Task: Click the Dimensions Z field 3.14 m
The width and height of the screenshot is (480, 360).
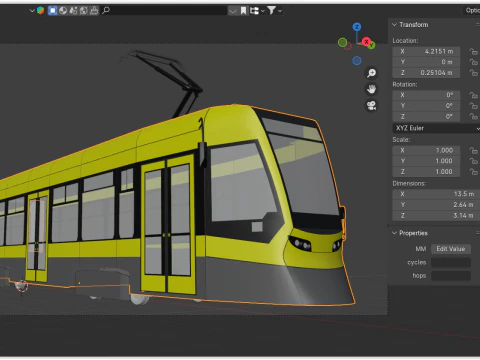Action: [436, 215]
